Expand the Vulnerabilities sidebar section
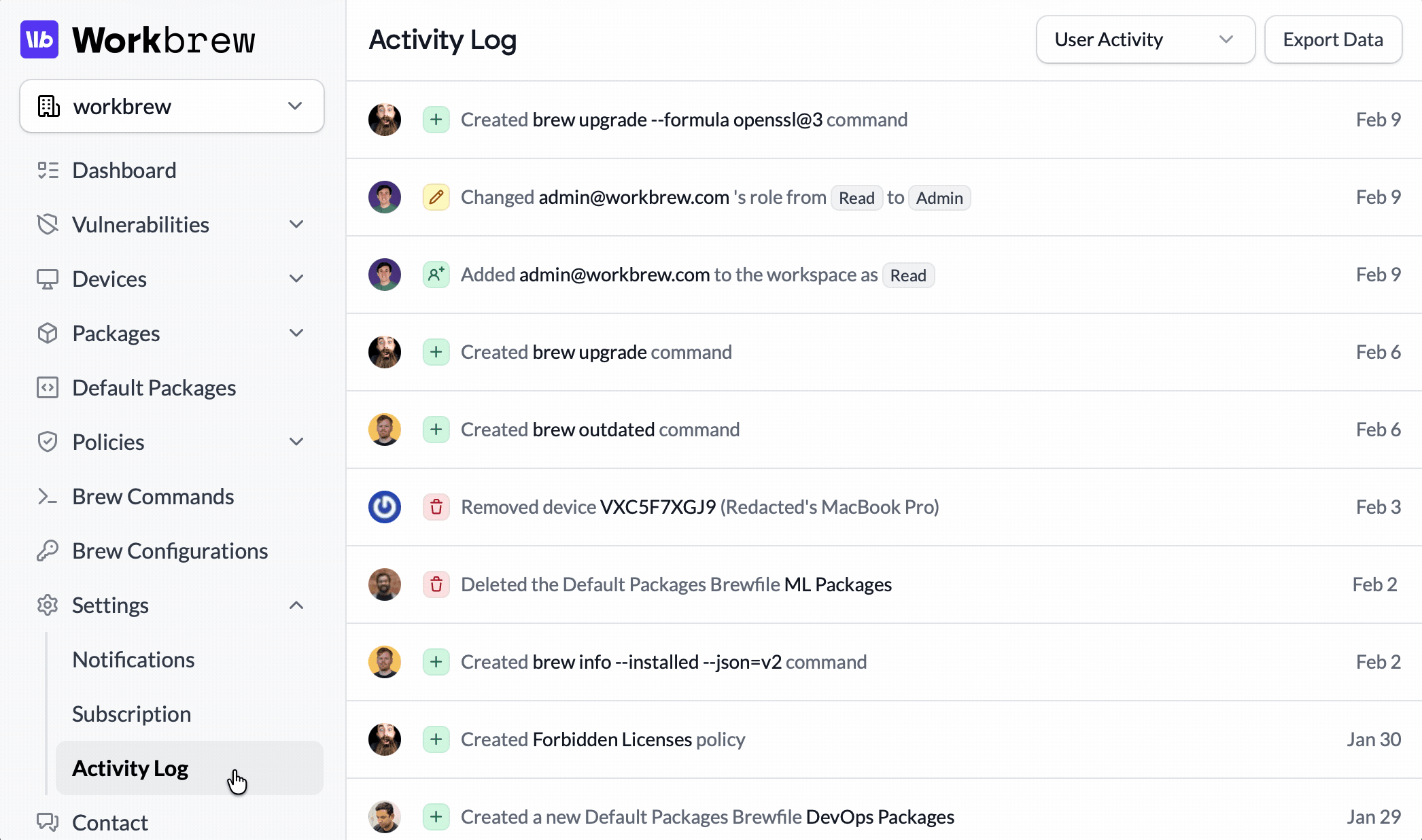 point(296,224)
